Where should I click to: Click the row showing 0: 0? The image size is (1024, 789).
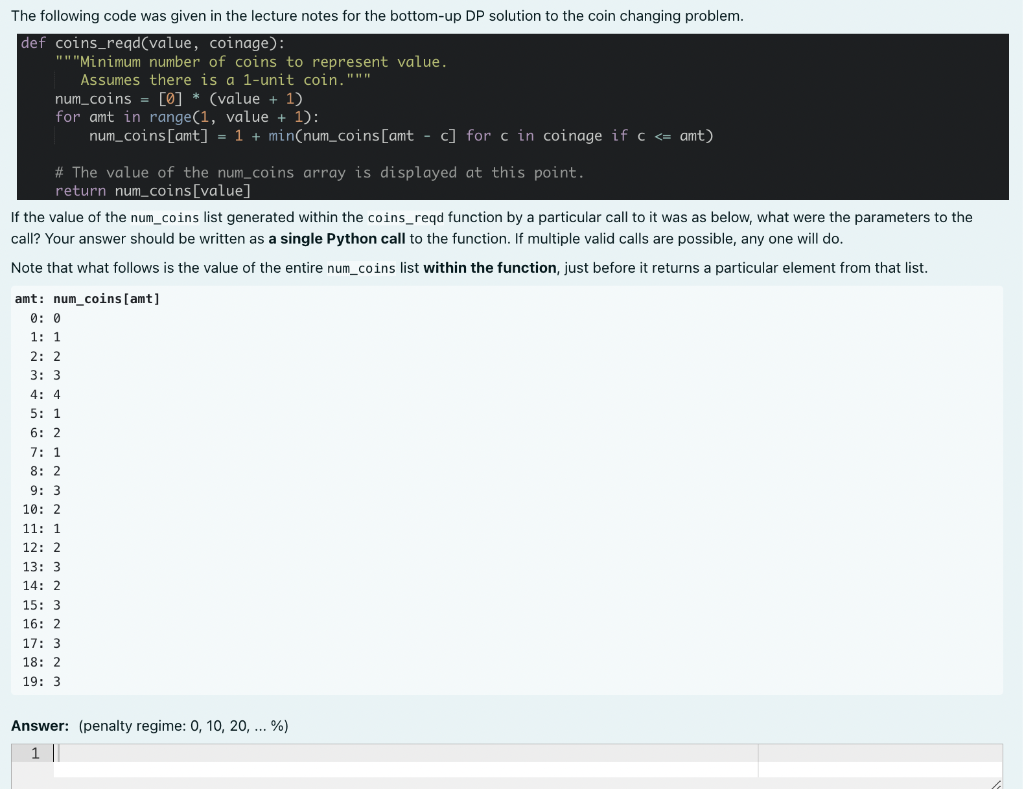45,317
